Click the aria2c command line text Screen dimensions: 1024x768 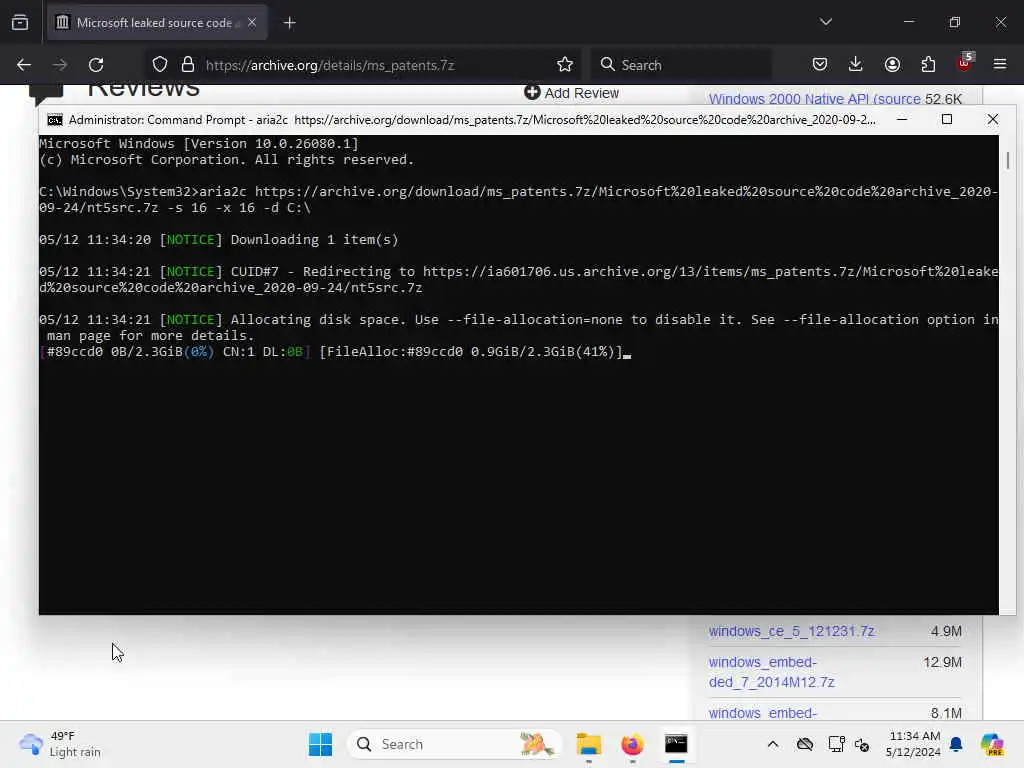tap(519, 200)
